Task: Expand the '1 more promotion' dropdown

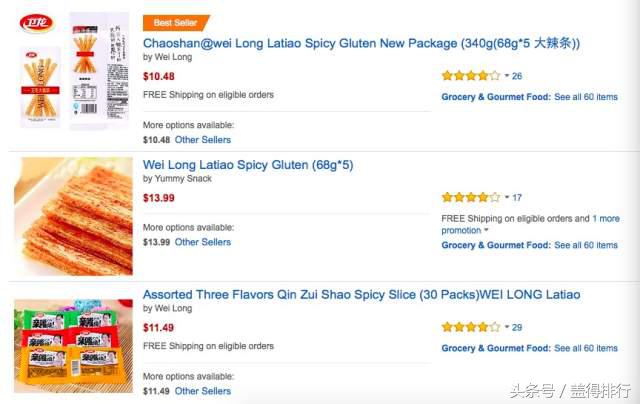Action: (x=465, y=231)
